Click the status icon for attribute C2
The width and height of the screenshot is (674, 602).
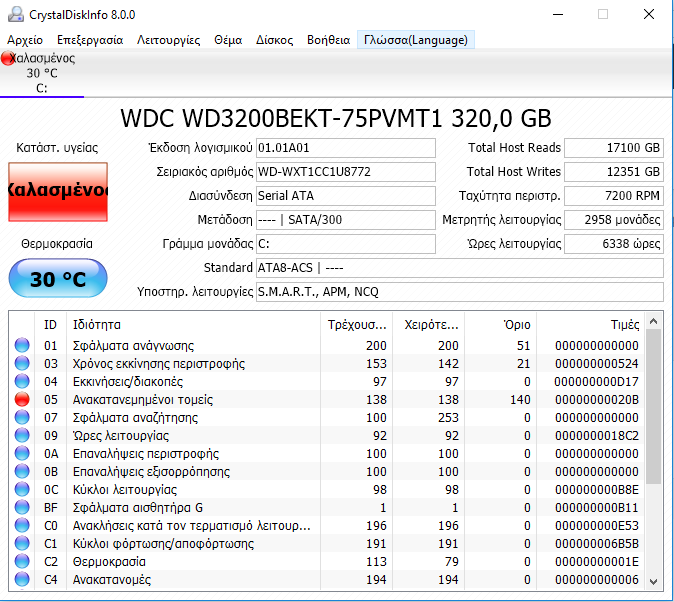point(22,562)
